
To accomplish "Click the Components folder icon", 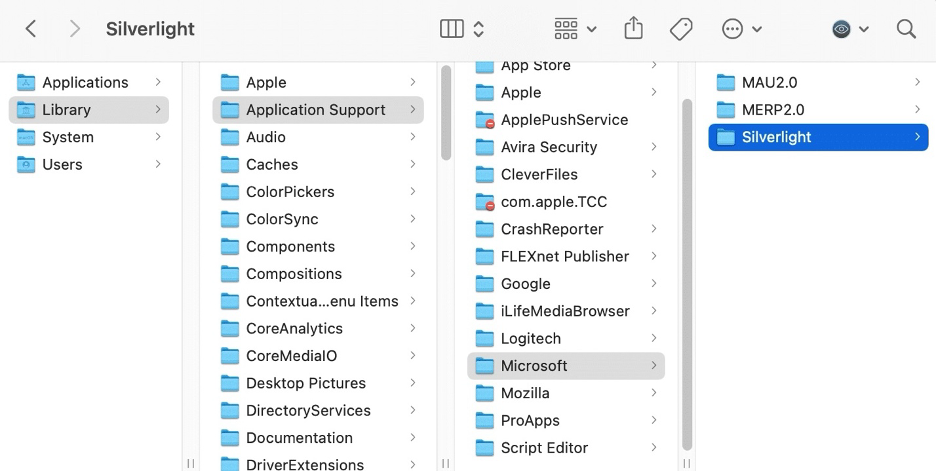I will tap(230, 247).
